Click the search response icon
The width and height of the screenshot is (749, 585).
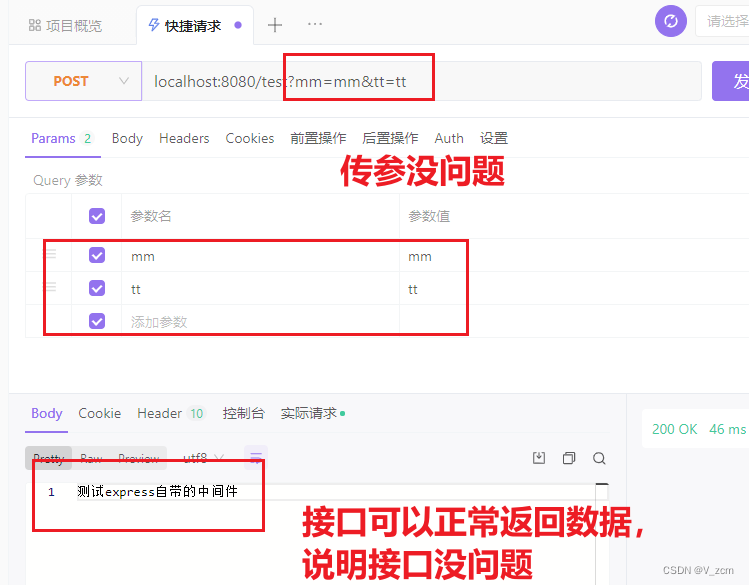pos(599,458)
